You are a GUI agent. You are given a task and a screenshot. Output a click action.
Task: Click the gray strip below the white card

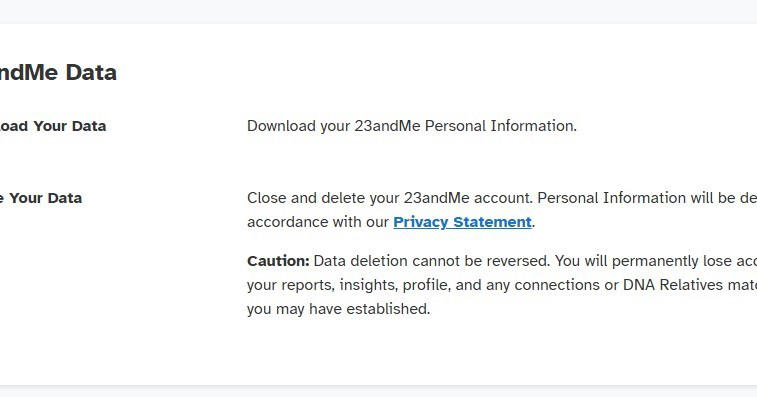[378, 392]
